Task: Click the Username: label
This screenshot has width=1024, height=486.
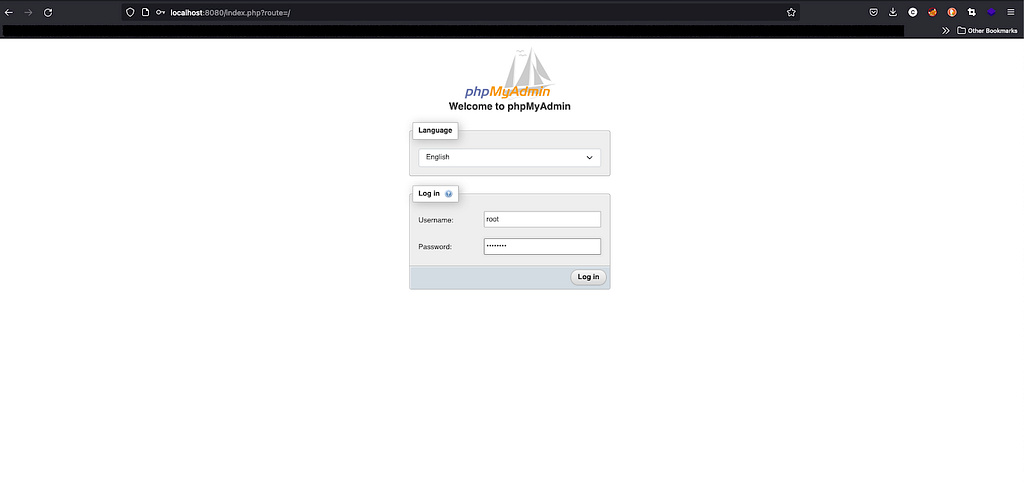Action: click(x=436, y=220)
